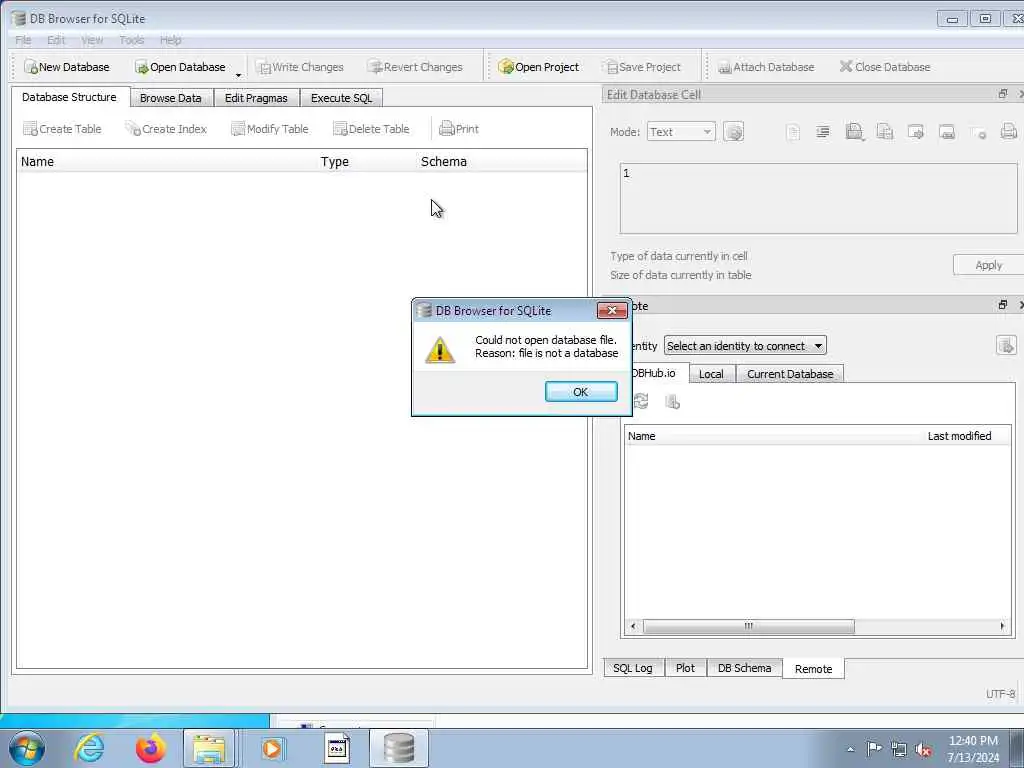Switch to the Plot bottom tab
Image resolution: width=1024 pixels, height=768 pixels.
685,668
